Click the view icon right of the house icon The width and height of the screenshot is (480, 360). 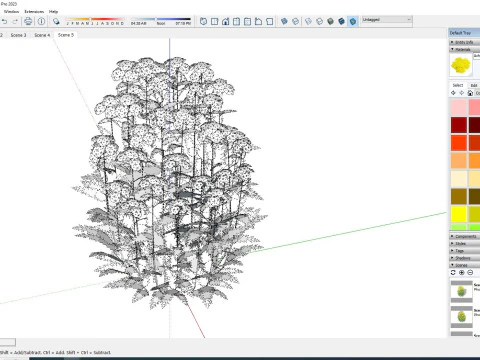[236, 22]
